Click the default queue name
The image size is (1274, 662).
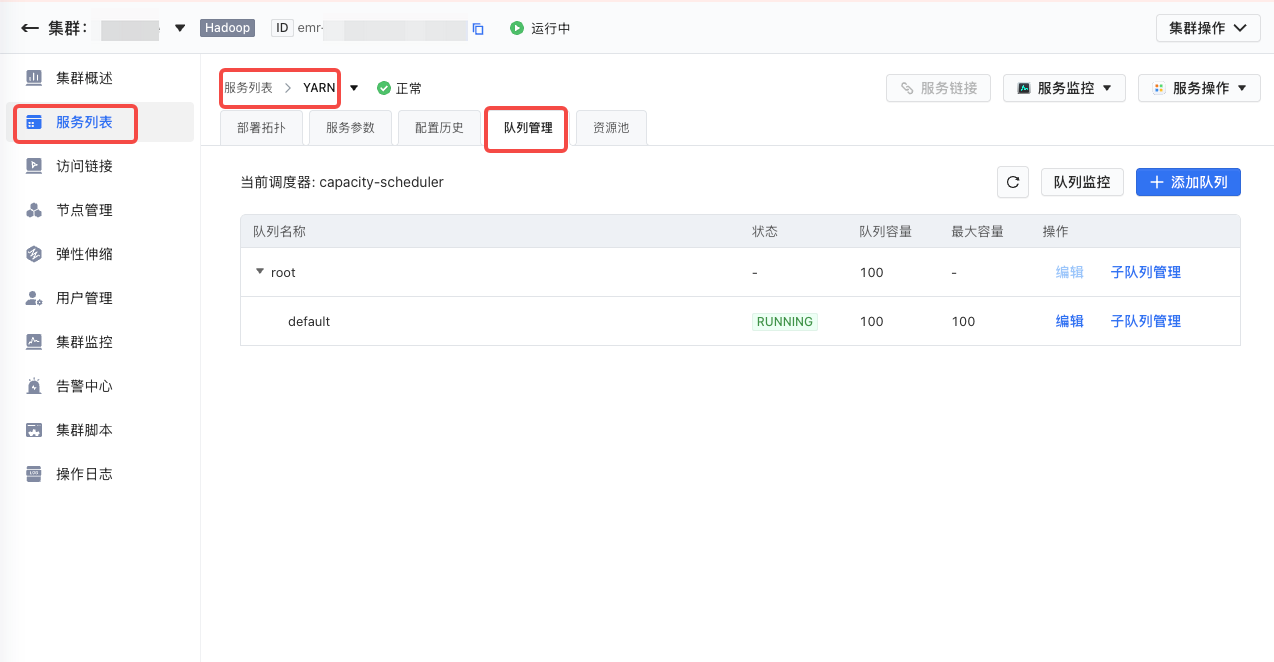click(x=309, y=321)
